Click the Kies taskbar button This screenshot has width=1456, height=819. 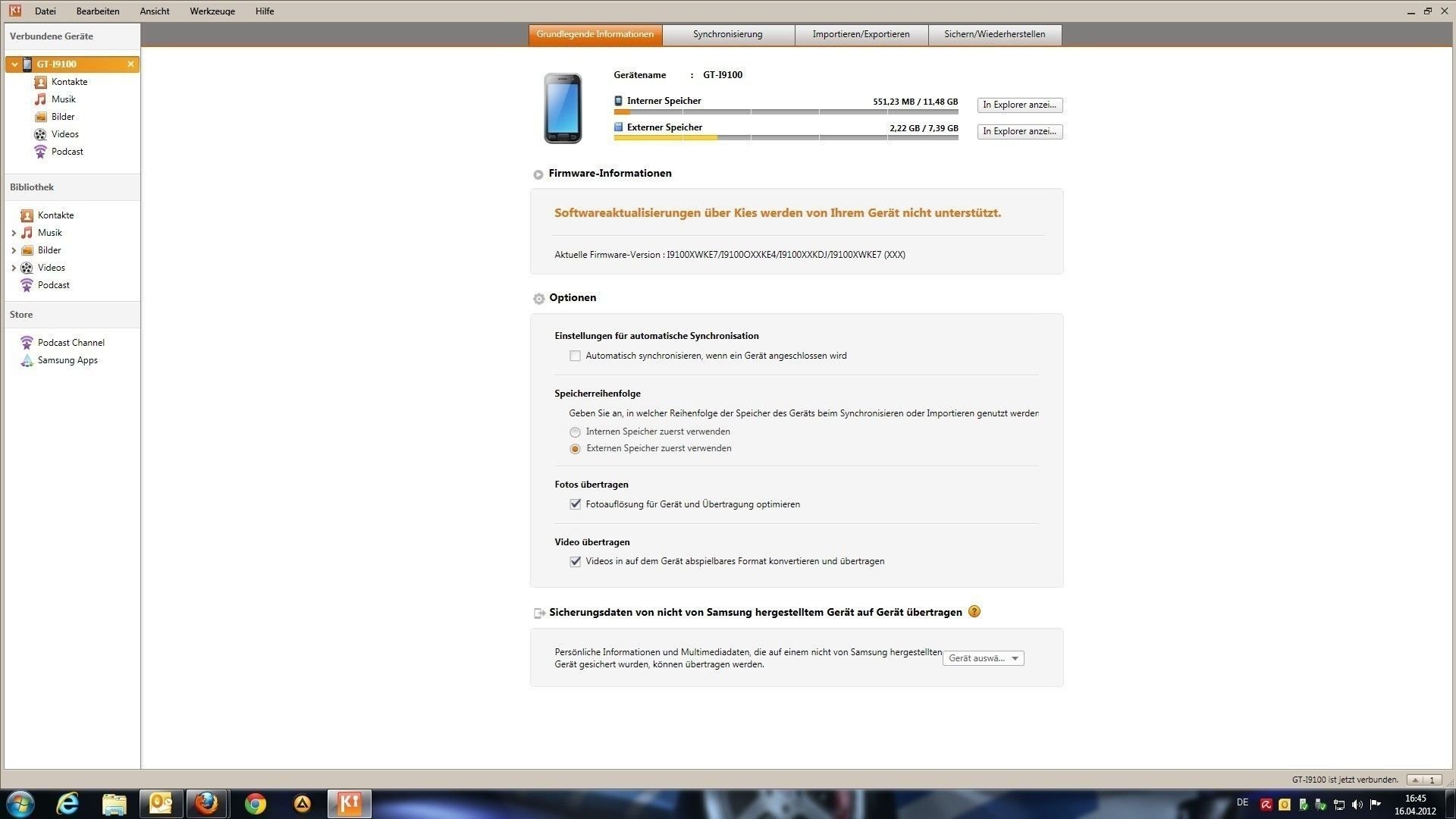[350, 804]
